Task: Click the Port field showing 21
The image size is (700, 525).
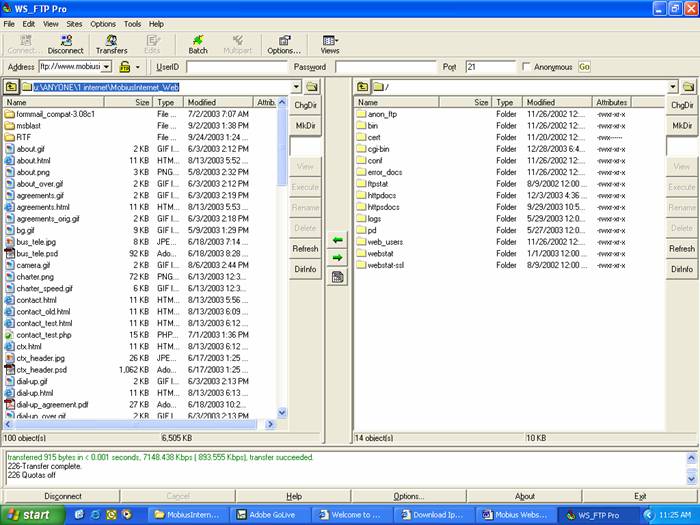Action: (x=490, y=67)
